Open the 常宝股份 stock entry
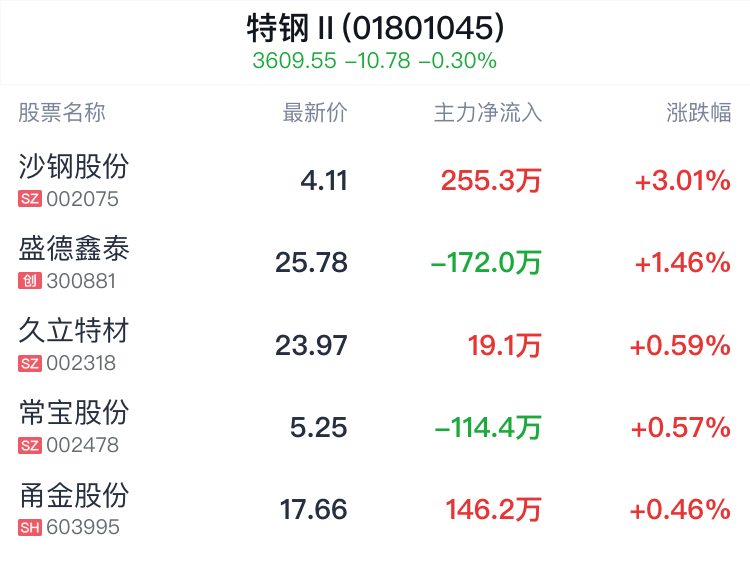The image size is (750, 564). click(x=375, y=427)
